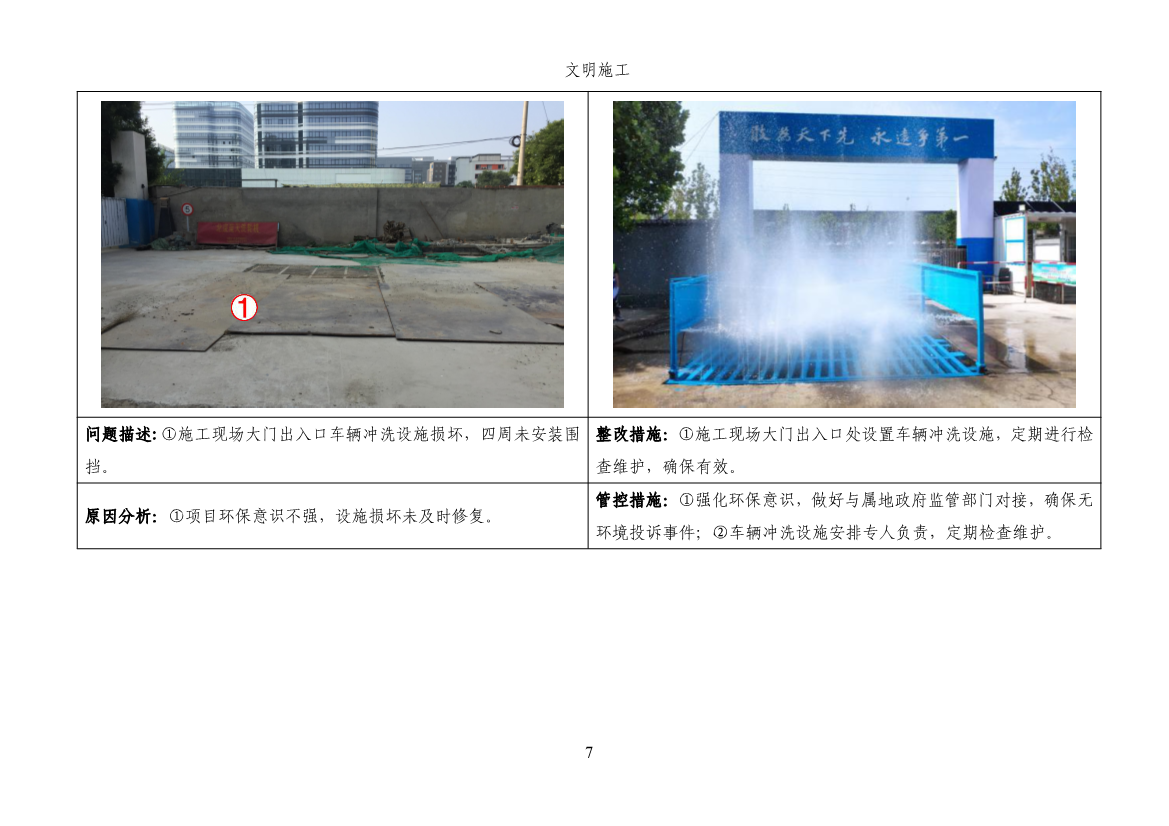The width and height of the screenshot is (1169, 826).
Task: Click the red banner on the wall
Action: 237,233
